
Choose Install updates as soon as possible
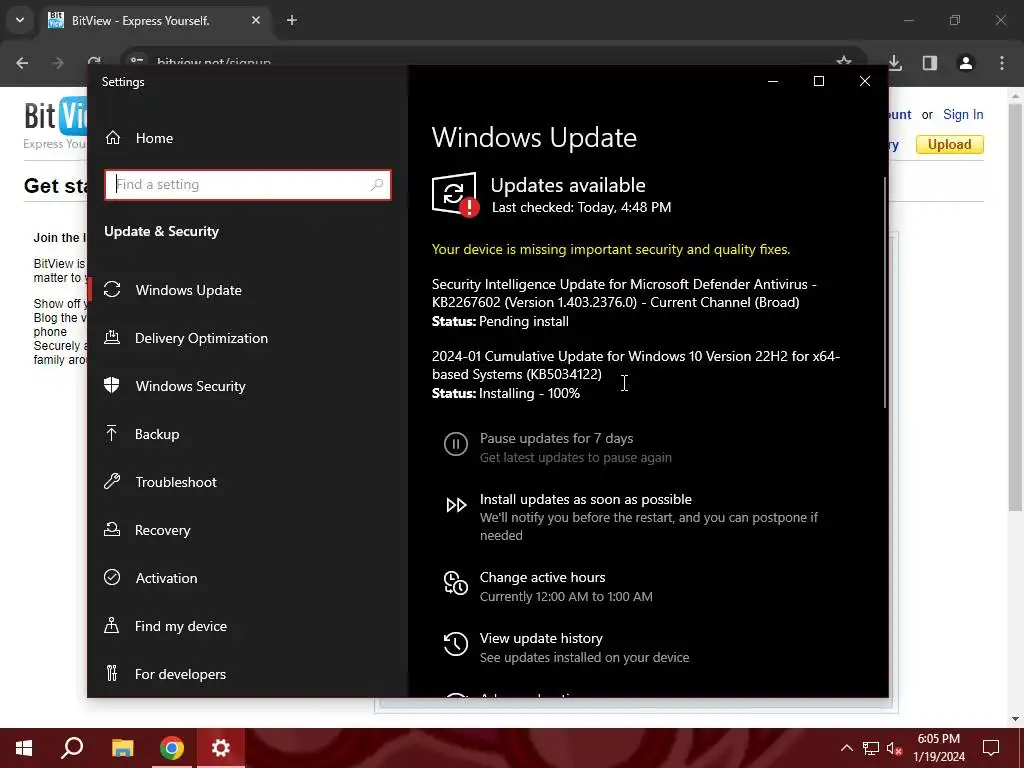[586, 499]
